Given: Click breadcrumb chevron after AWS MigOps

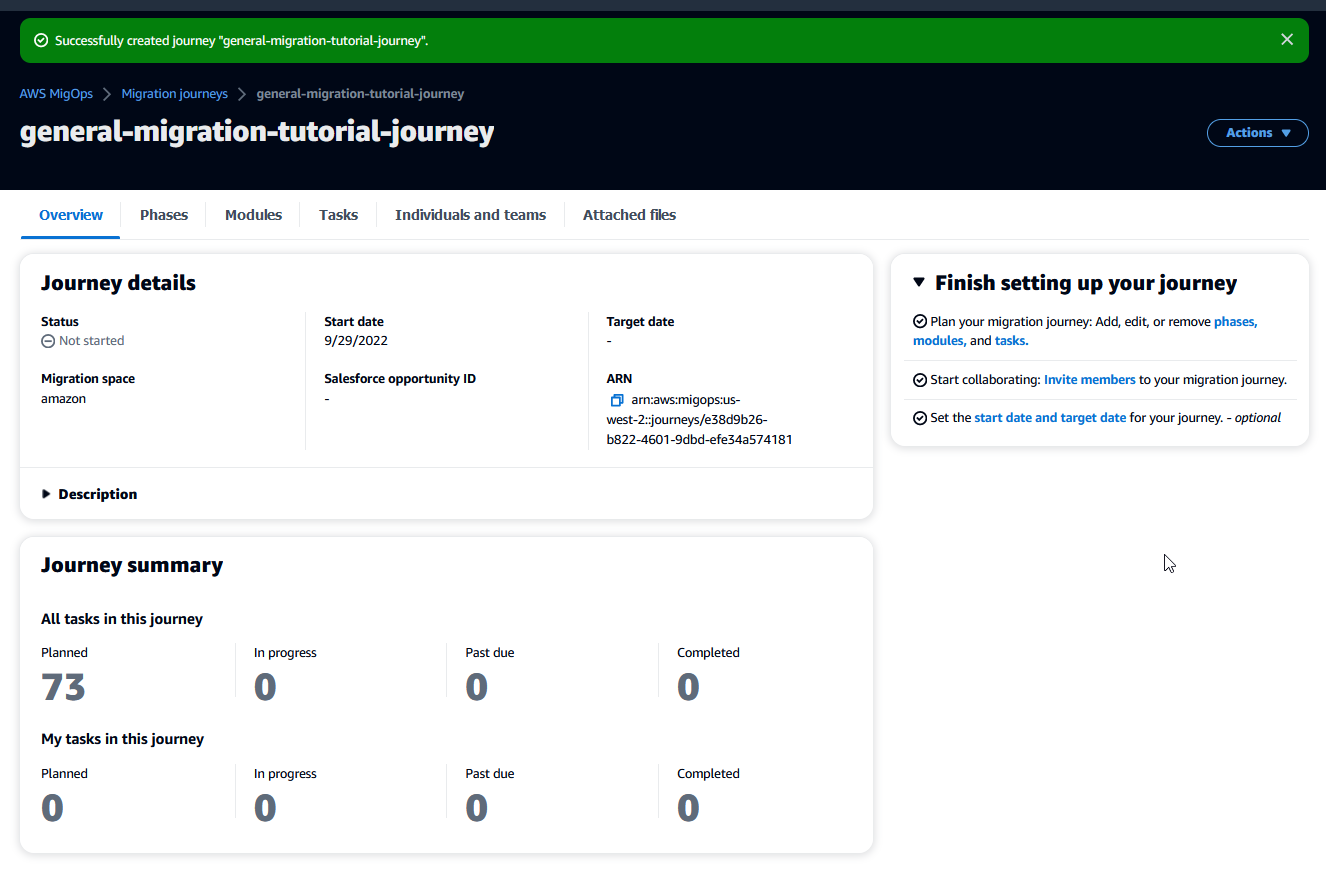Looking at the screenshot, I should click(x=107, y=94).
